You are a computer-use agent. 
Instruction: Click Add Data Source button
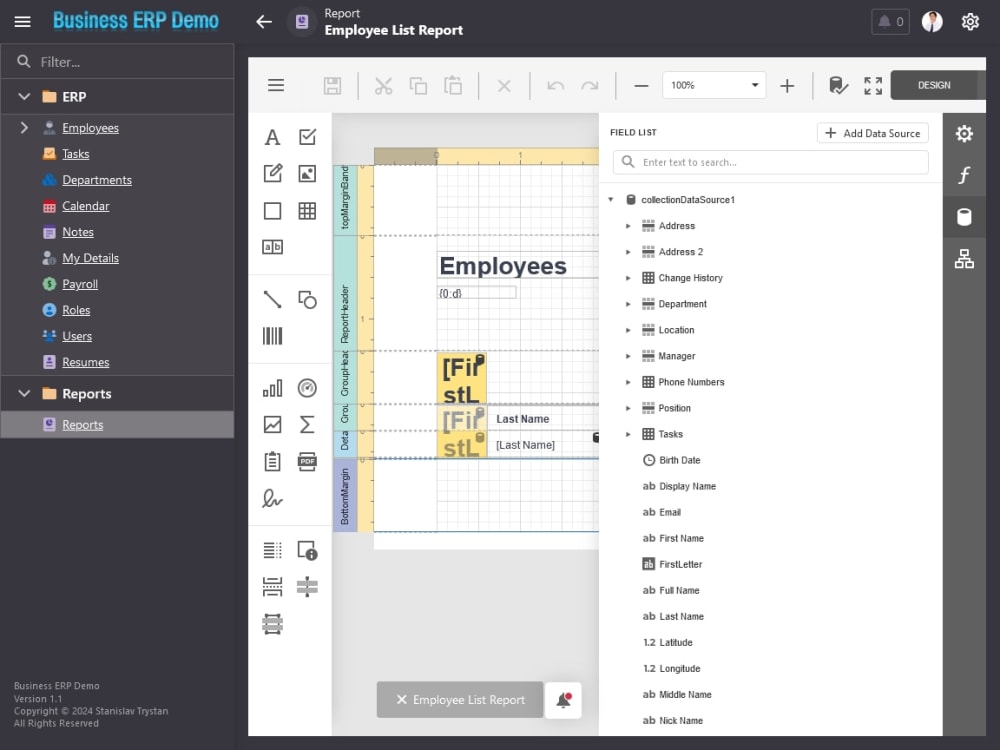tap(872, 133)
